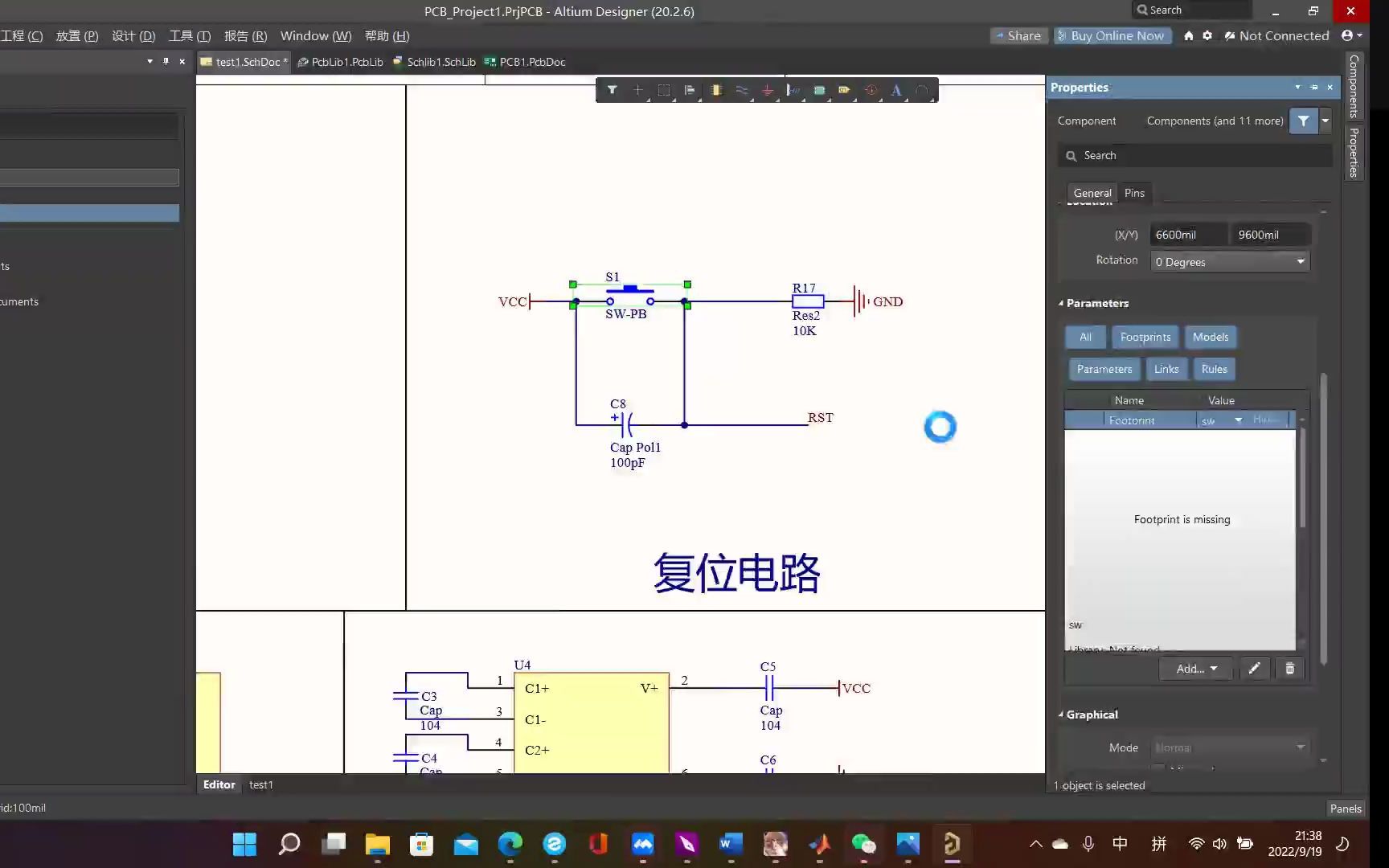Open the Place Part tool from the toolbar

[716, 90]
